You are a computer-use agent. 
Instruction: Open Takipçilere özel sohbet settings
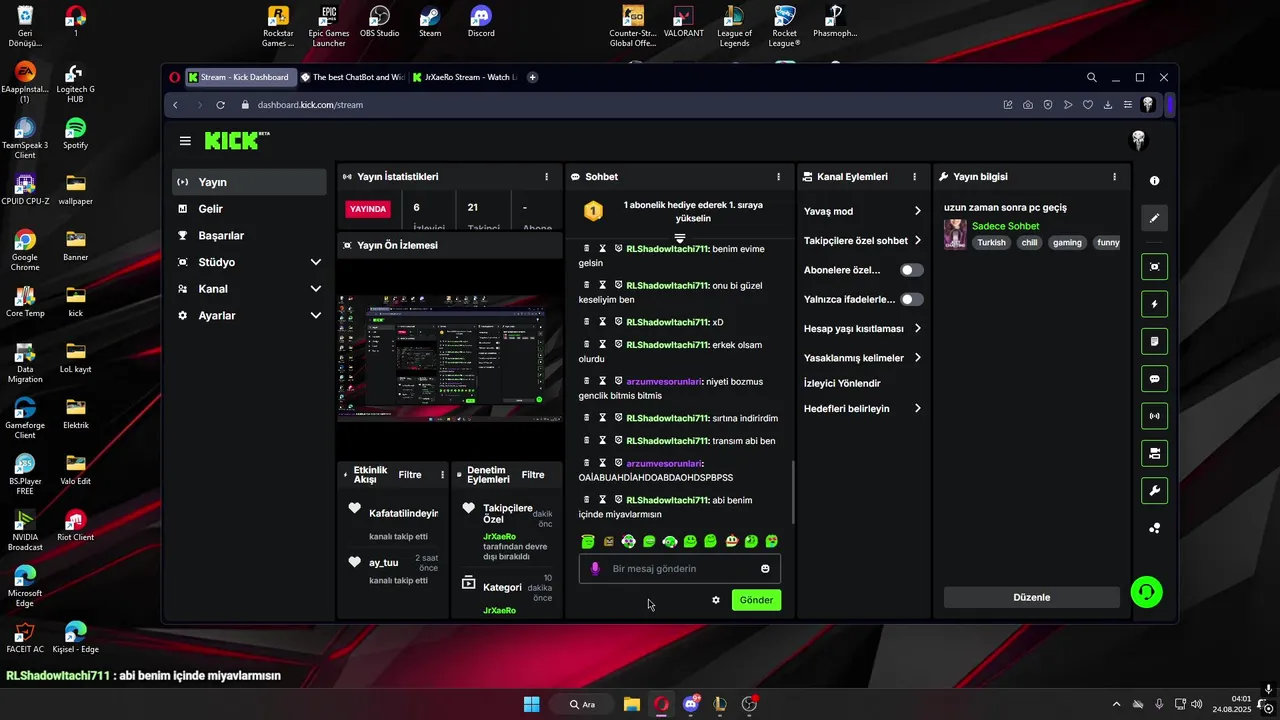coord(863,241)
